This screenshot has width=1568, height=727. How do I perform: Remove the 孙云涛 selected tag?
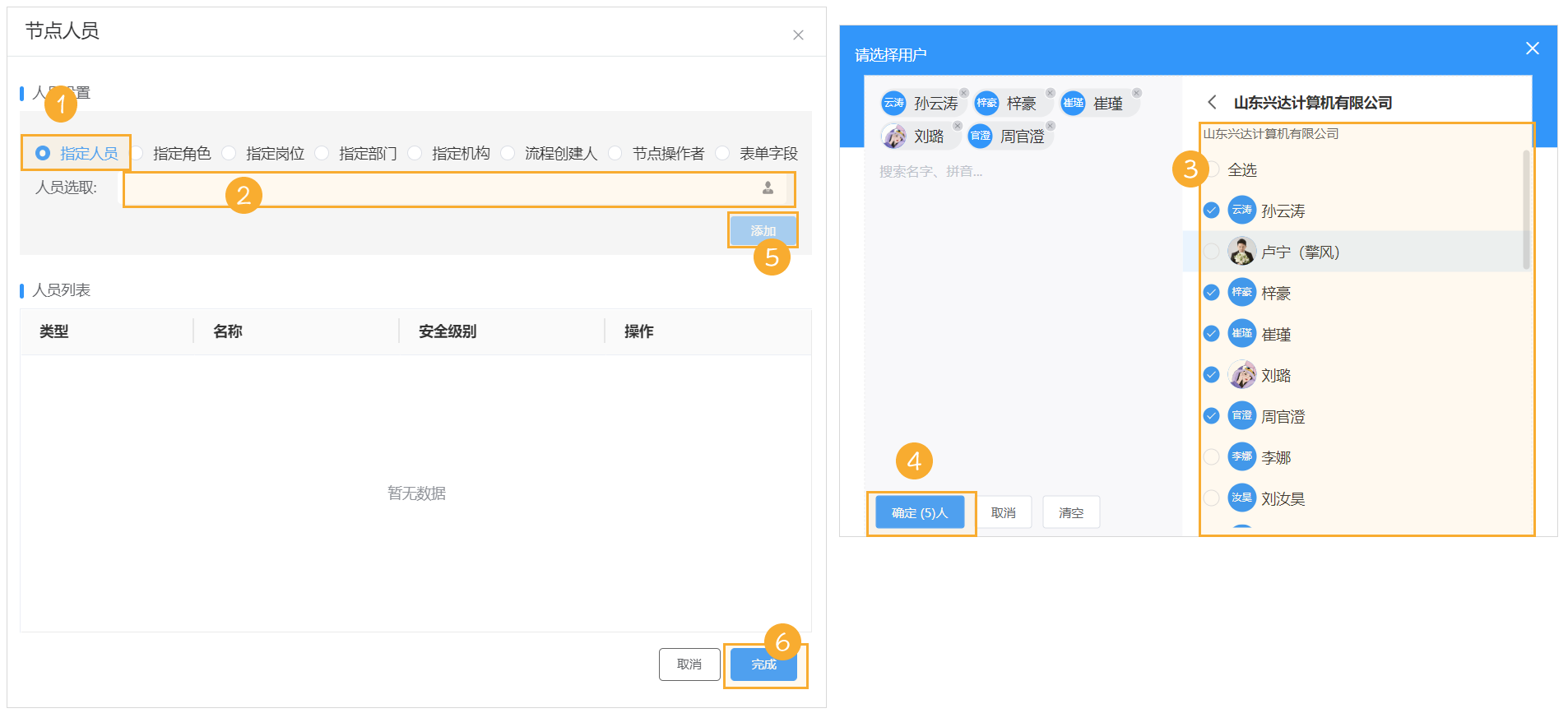click(964, 93)
